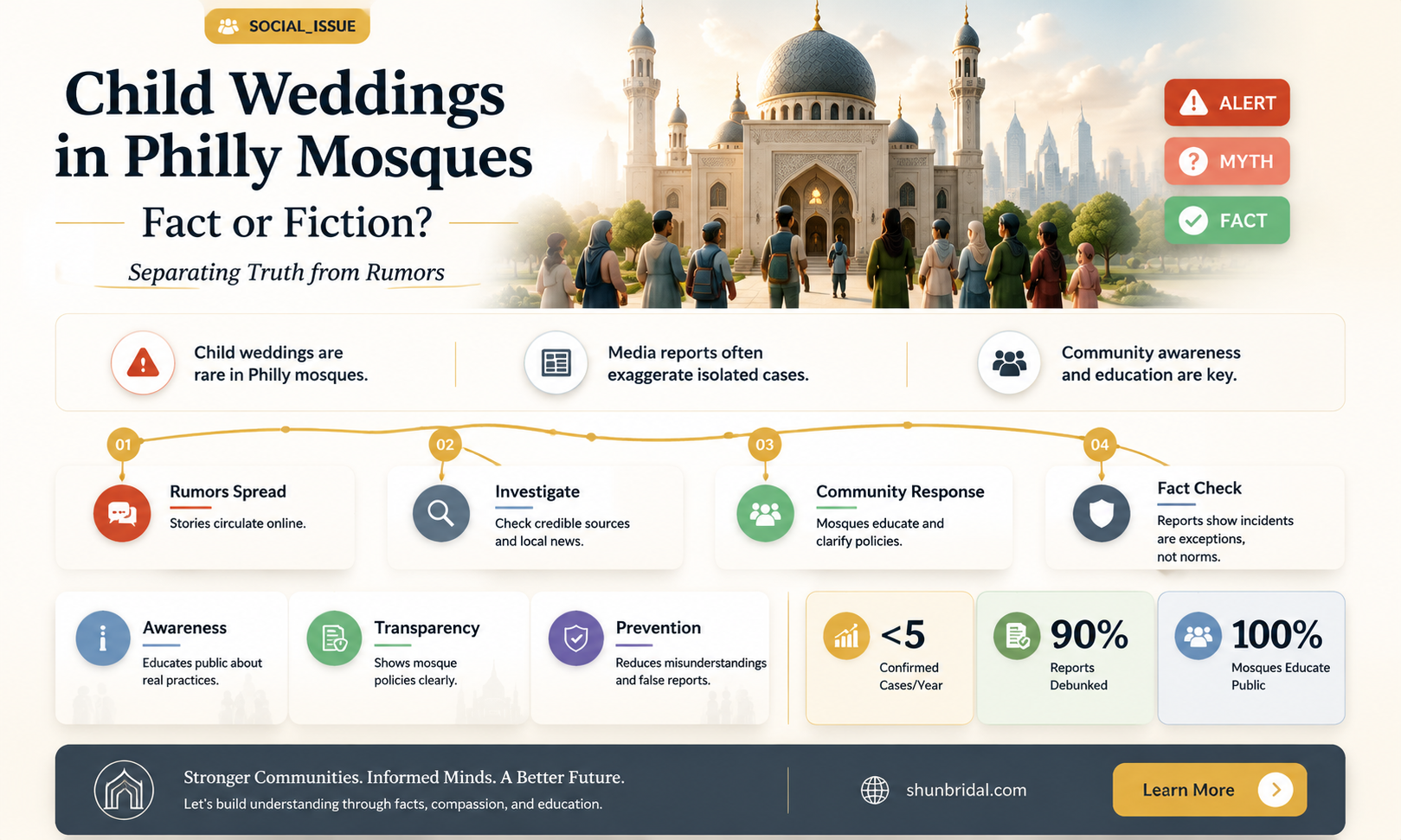Click the red ALERT badge
The height and width of the screenshot is (840, 1401).
(1226, 103)
